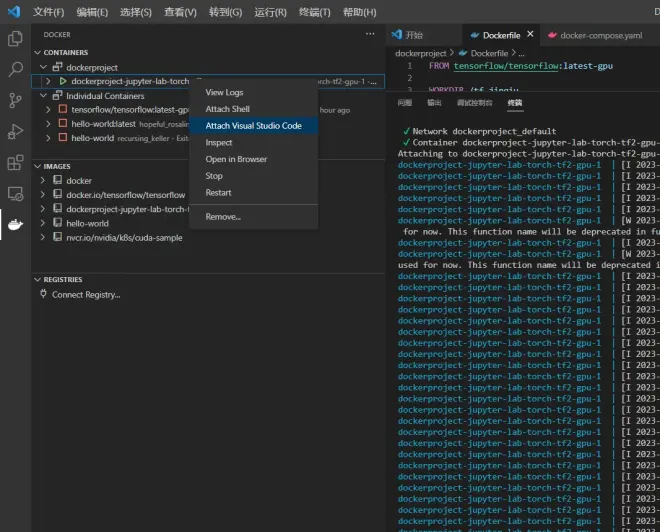The height and width of the screenshot is (532, 660).
Task: Click the hello-world:latest stopped container icon
Action: 63,123
